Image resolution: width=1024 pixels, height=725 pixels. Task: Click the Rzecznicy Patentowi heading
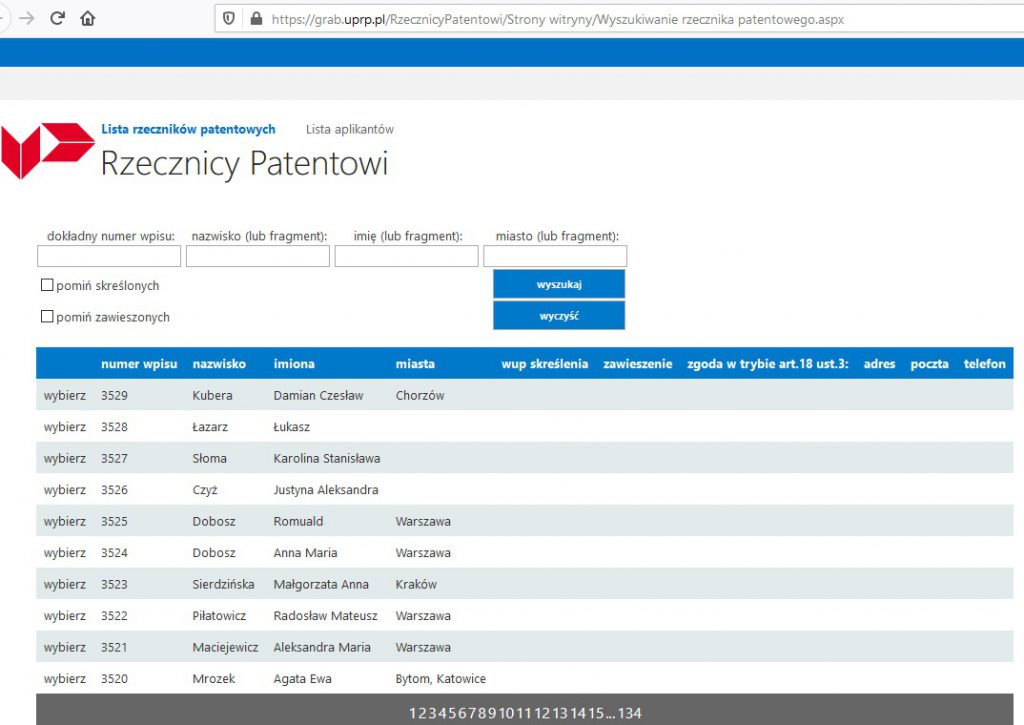[244, 163]
